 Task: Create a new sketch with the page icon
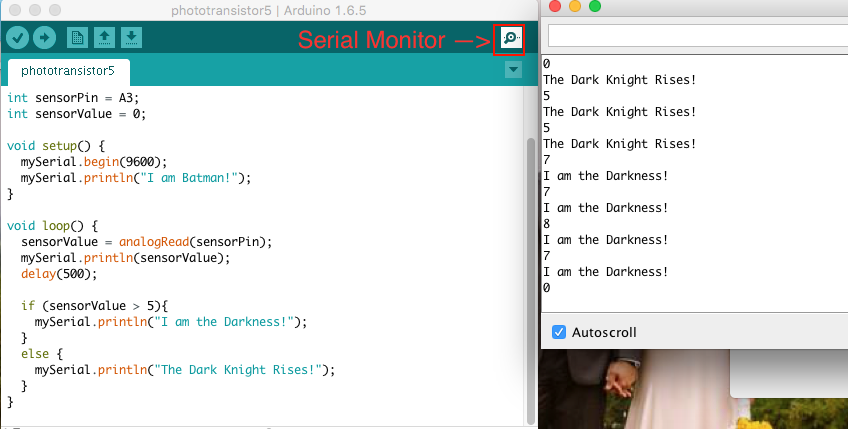coord(77,38)
